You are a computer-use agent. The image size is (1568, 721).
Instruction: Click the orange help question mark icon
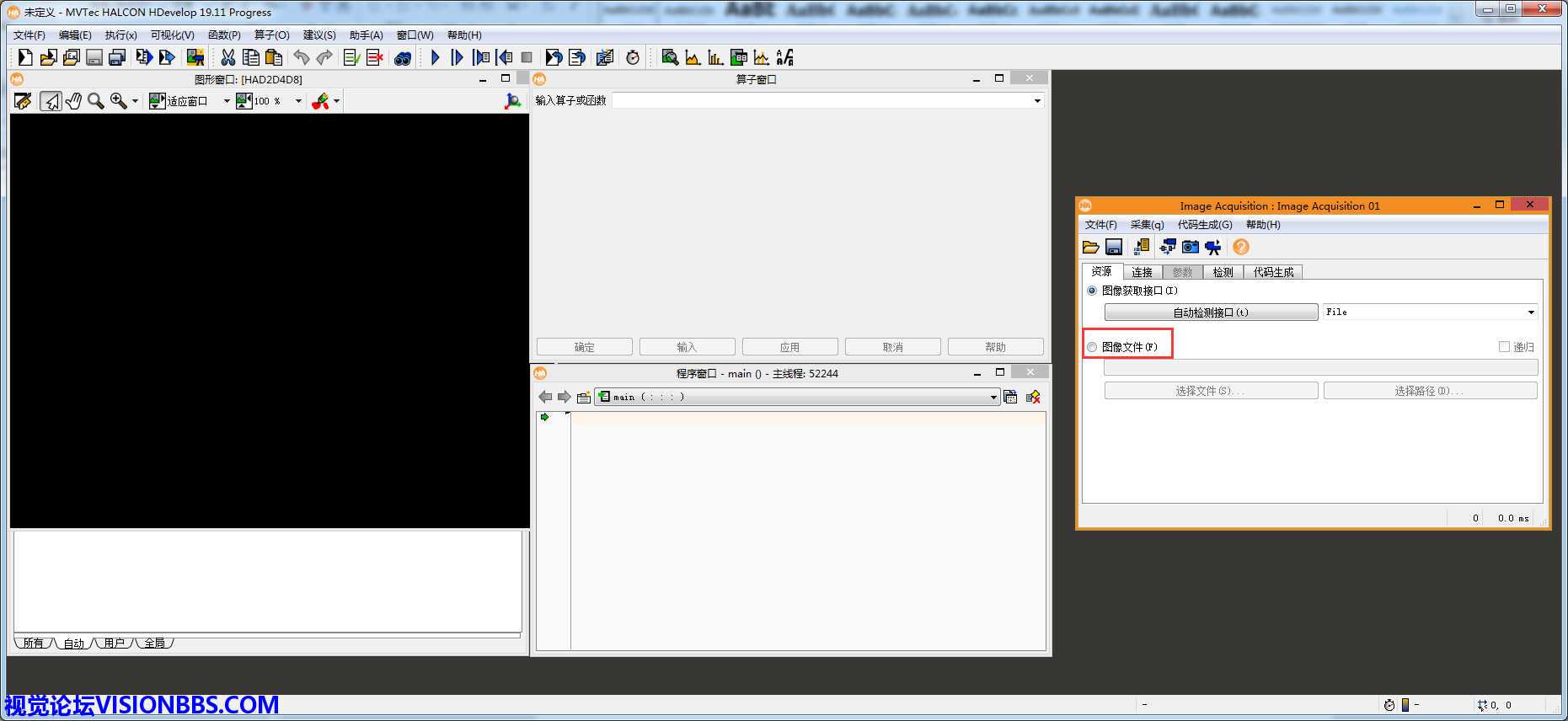(x=1240, y=247)
